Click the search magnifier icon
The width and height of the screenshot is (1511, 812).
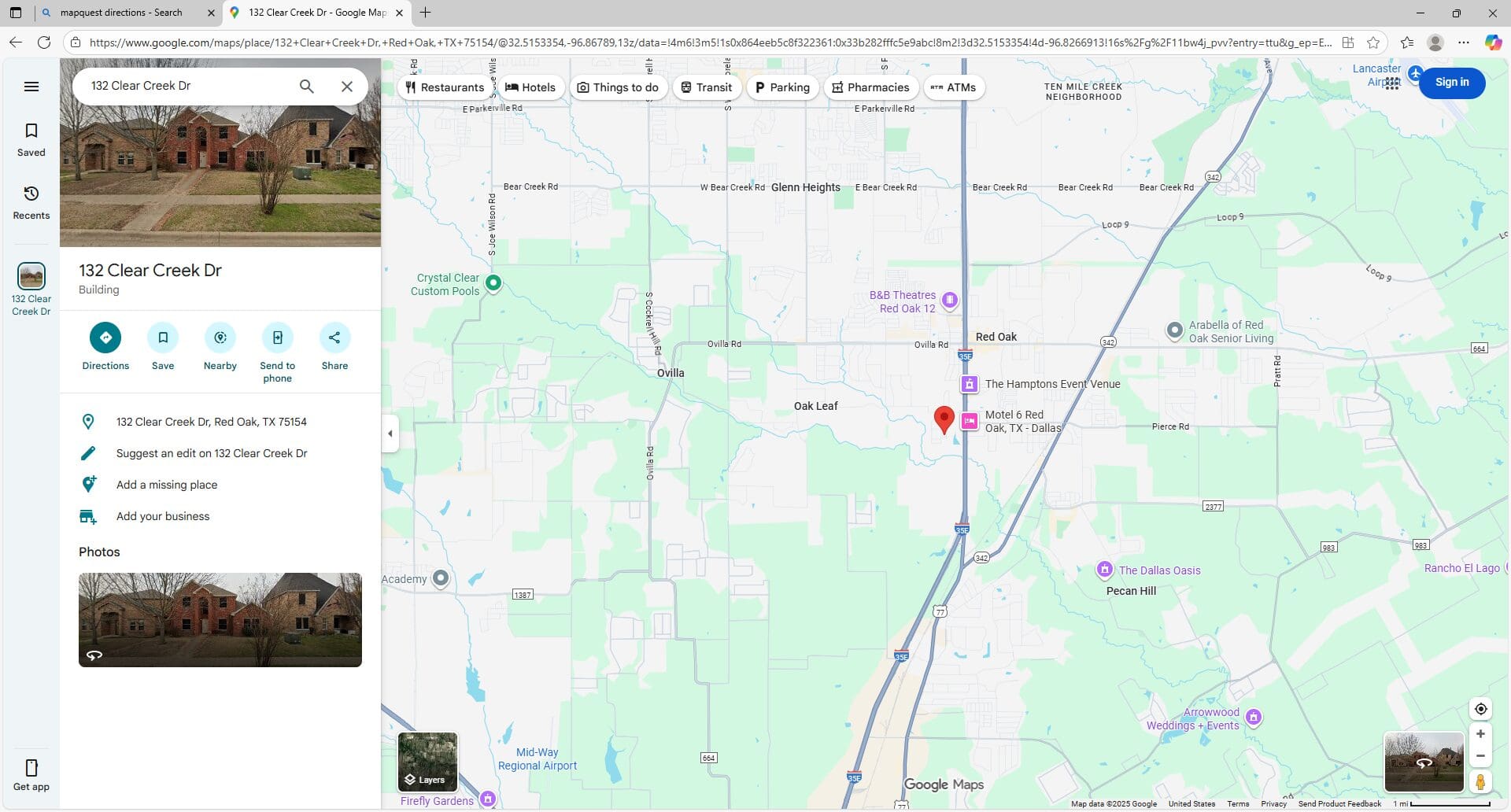[307, 87]
